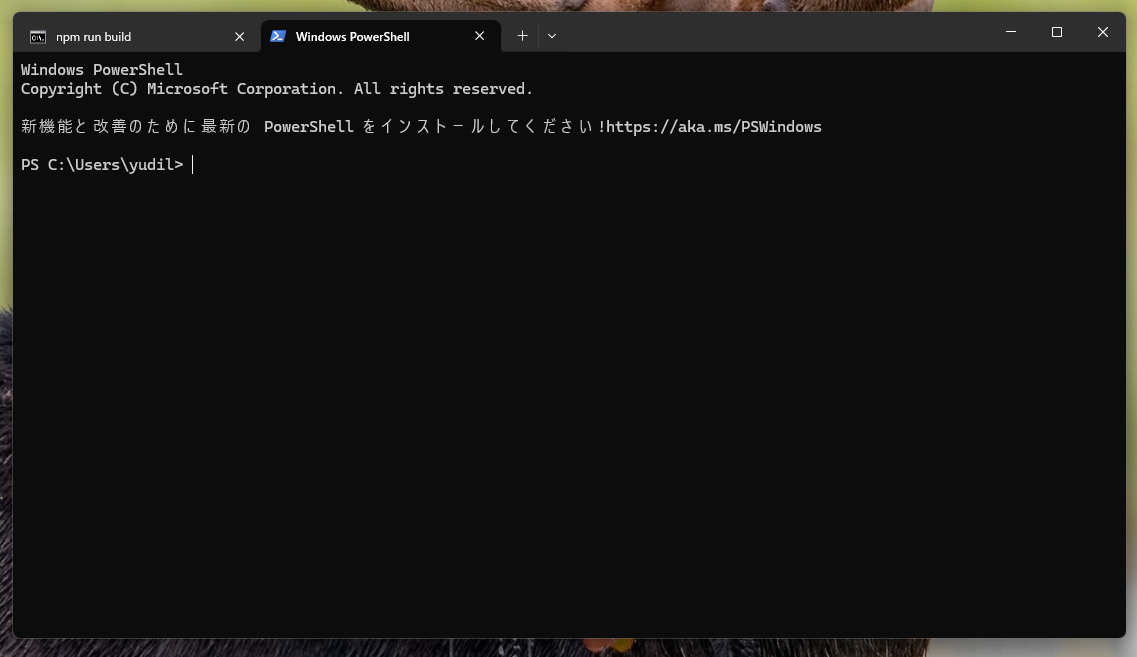Viewport: 1137px width, 657px height.
Task: Place cursor after the prompt's blinking caret
Action: [193, 165]
